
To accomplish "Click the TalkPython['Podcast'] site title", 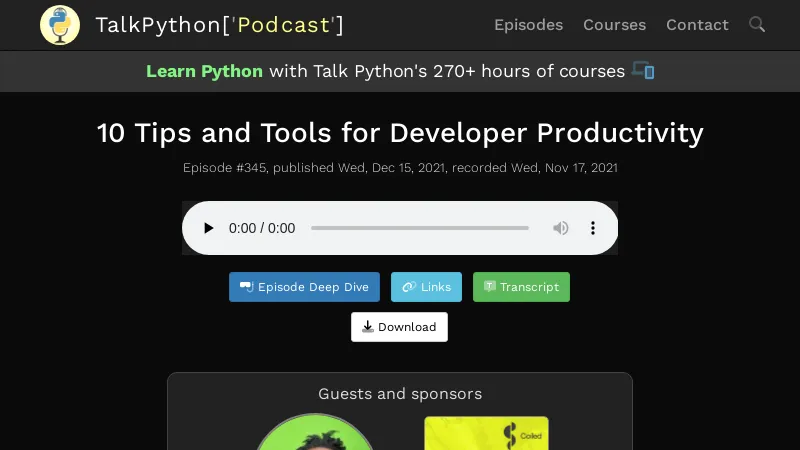I will tap(219, 25).
